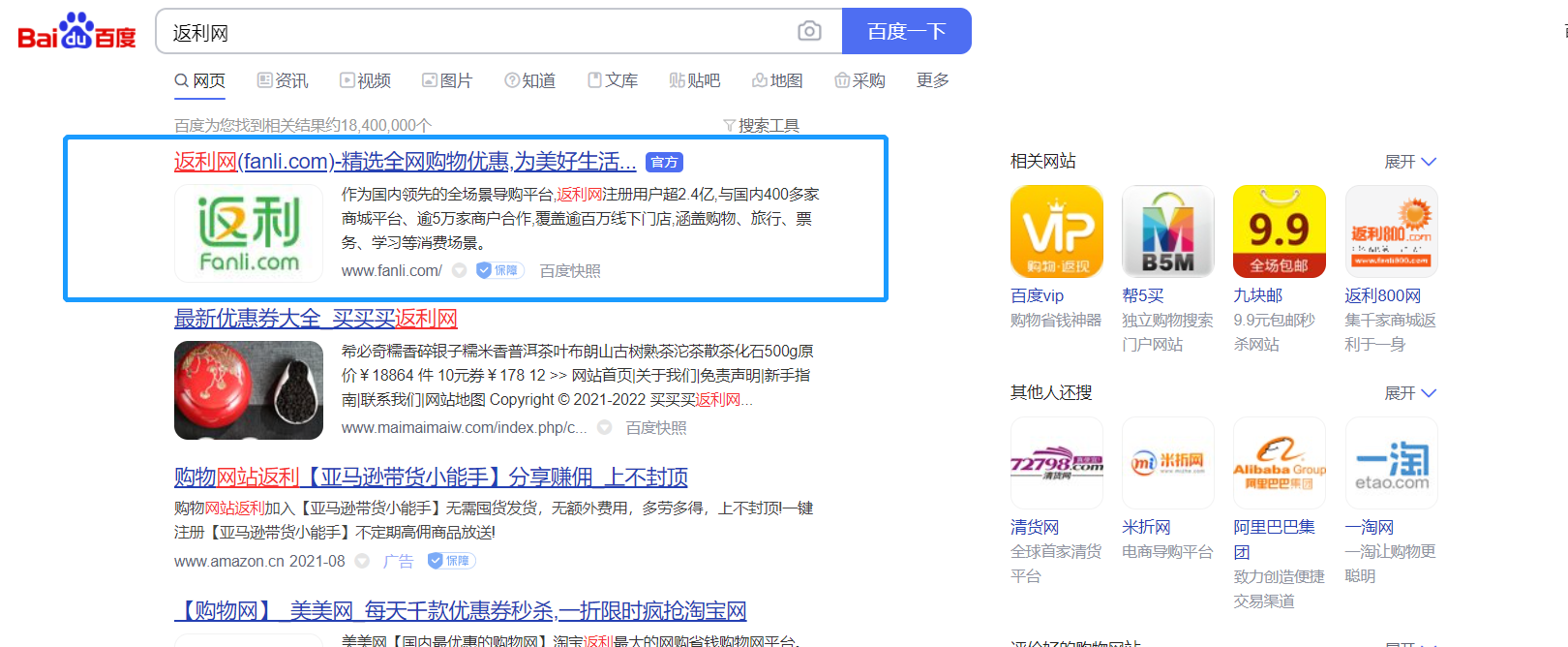This screenshot has height=647, width=1568.
Task: Open the B5M 帮5买 site icon
Action: [1167, 231]
